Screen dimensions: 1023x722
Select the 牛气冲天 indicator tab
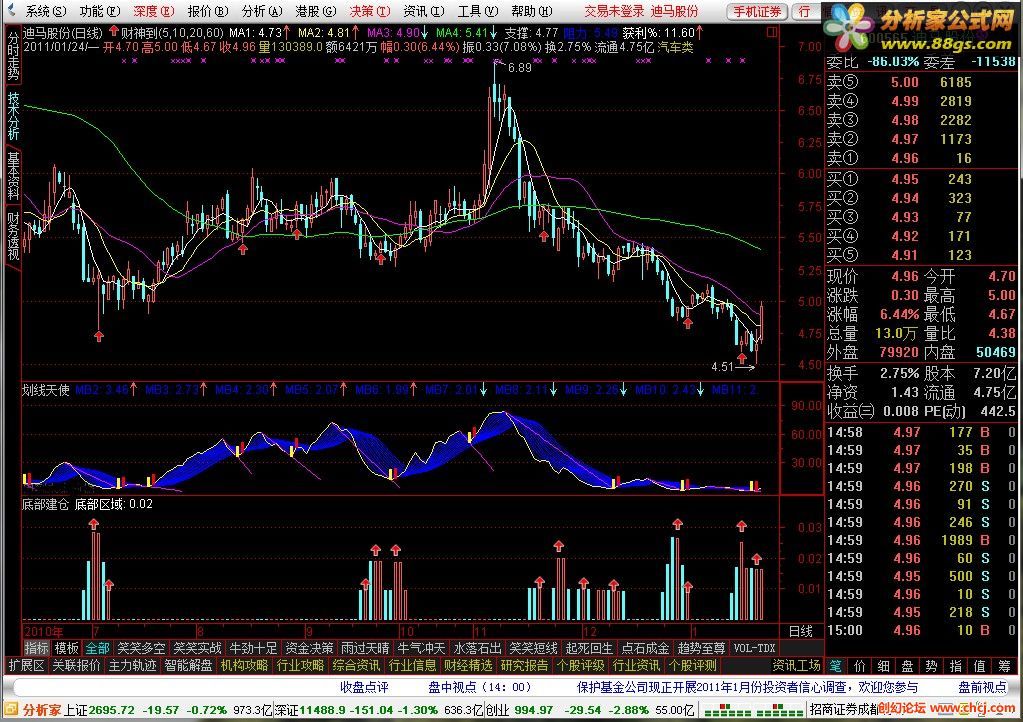[421, 648]
